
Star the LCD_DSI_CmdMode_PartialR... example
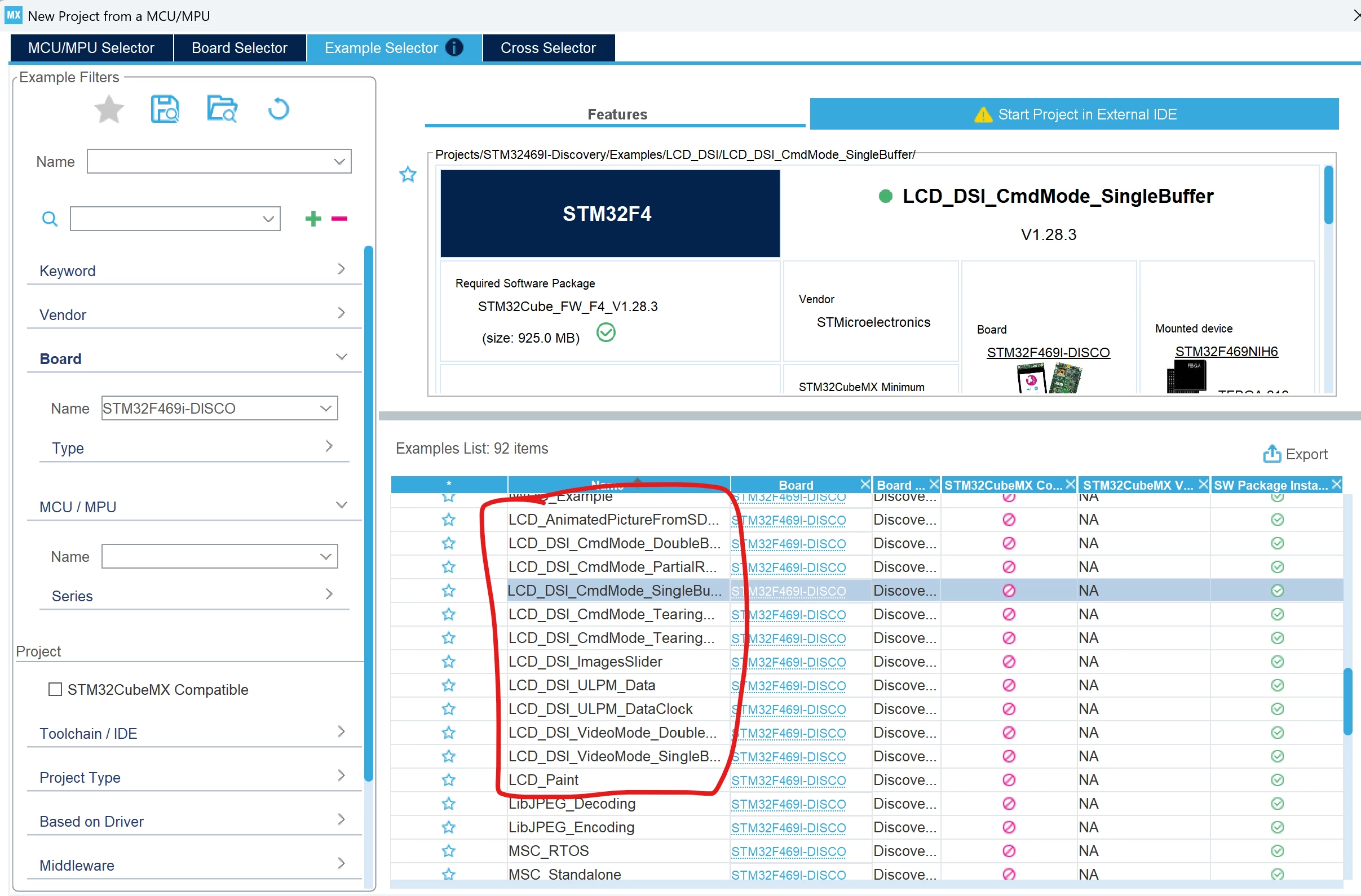click(x=448, y=567)
